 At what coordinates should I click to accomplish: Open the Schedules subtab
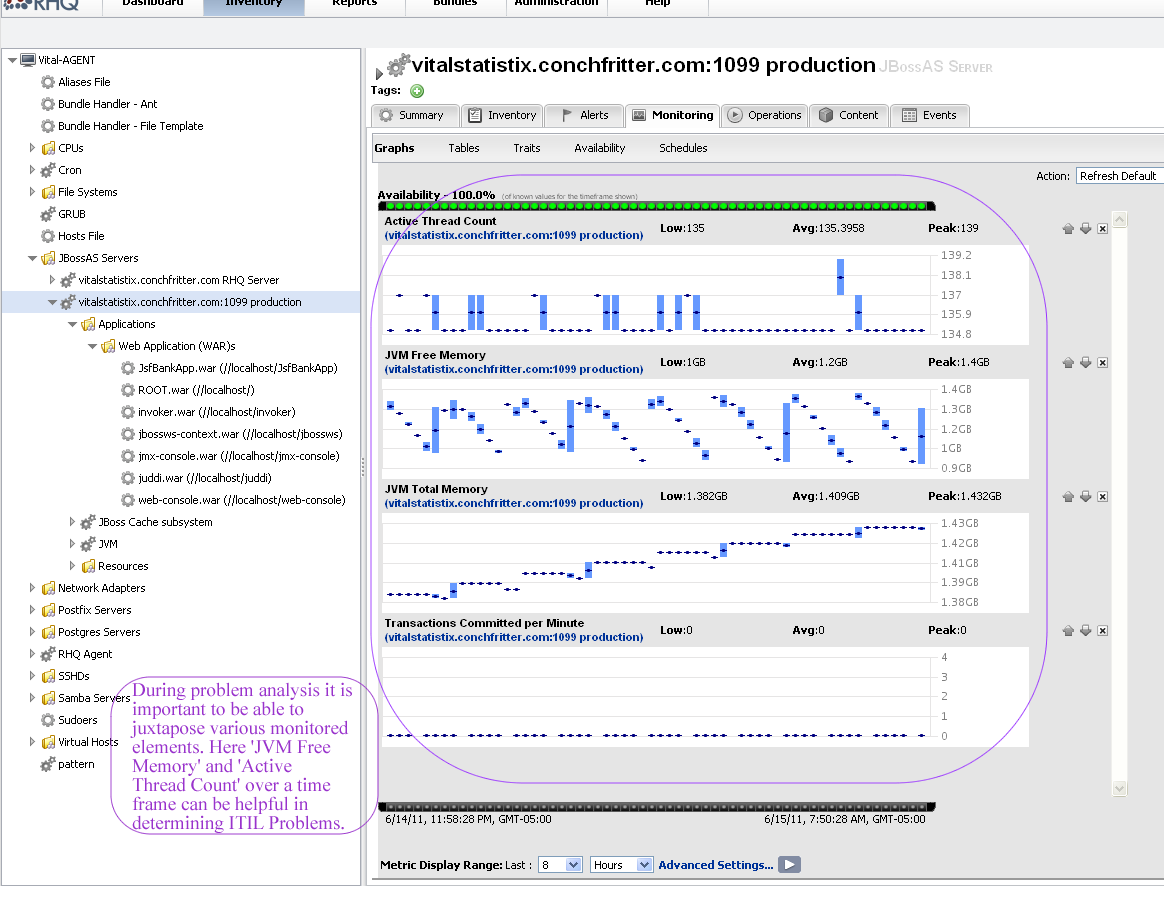[683, 148]
